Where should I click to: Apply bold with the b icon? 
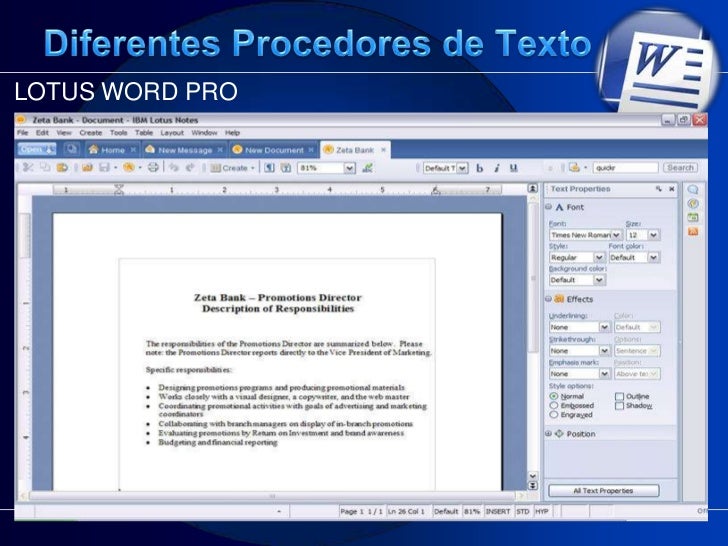point(480,168)
